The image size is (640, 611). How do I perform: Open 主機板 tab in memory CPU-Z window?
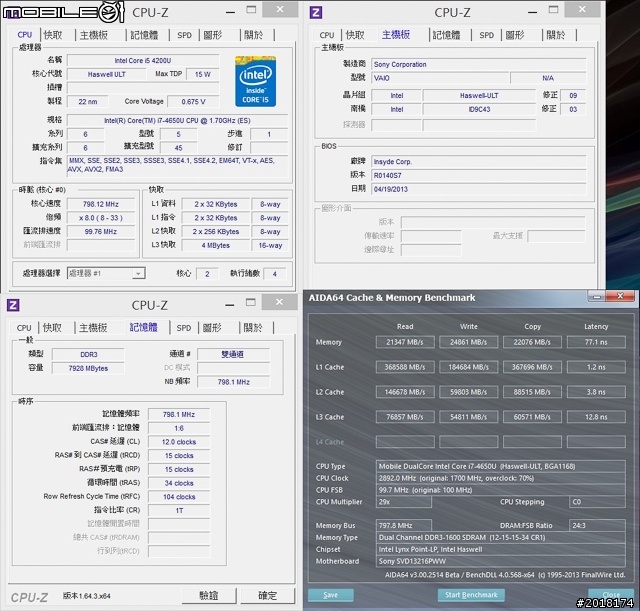click(x=93, y=328)
